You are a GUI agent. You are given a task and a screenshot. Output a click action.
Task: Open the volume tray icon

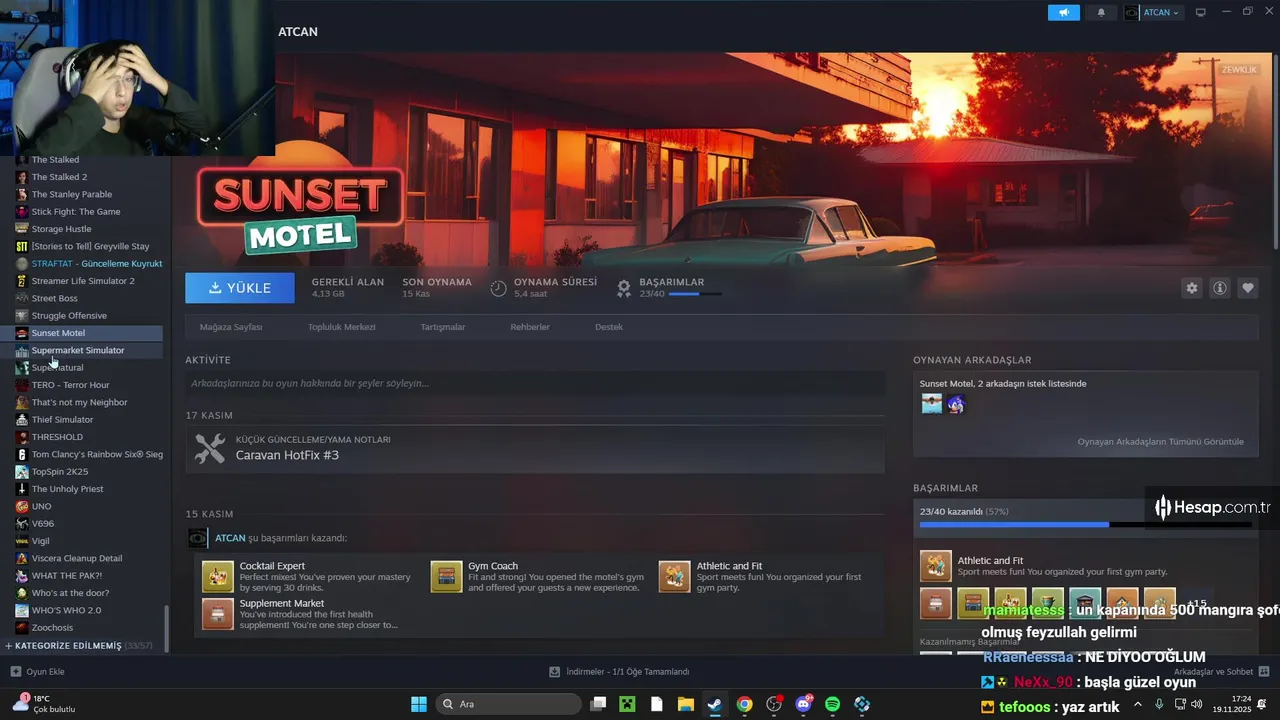click(x=1199, y=704)
